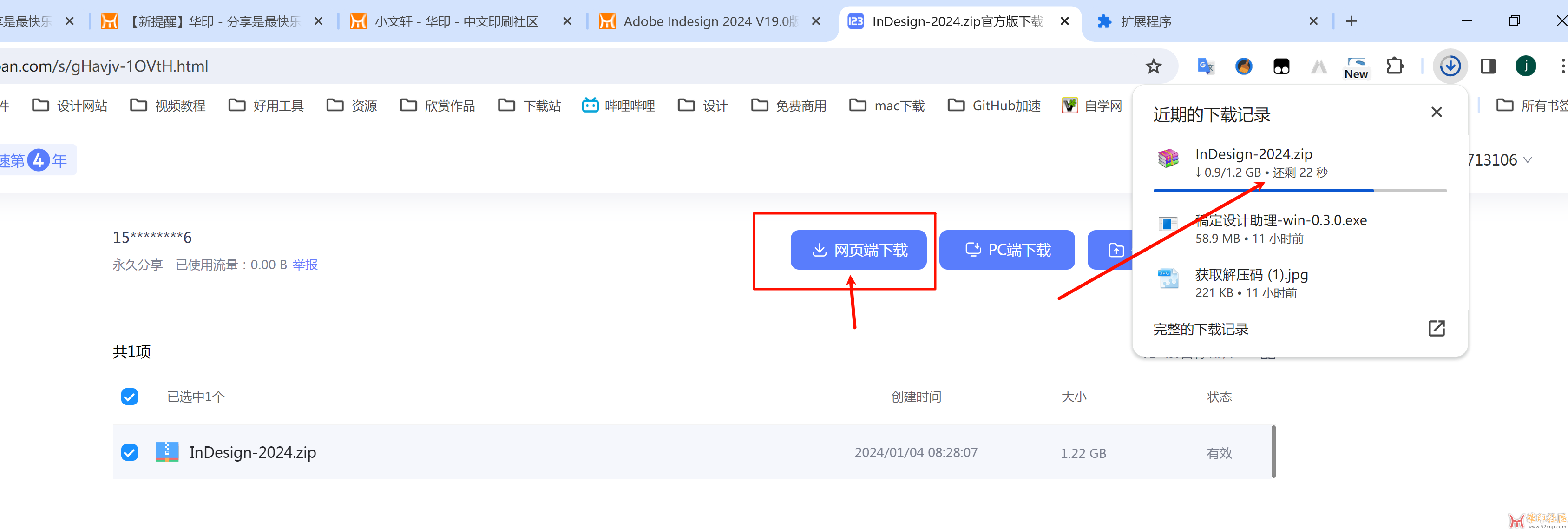Open the extension labeled New
Viewport: 1568px width, 530px height.
(x=1356, y=67)
